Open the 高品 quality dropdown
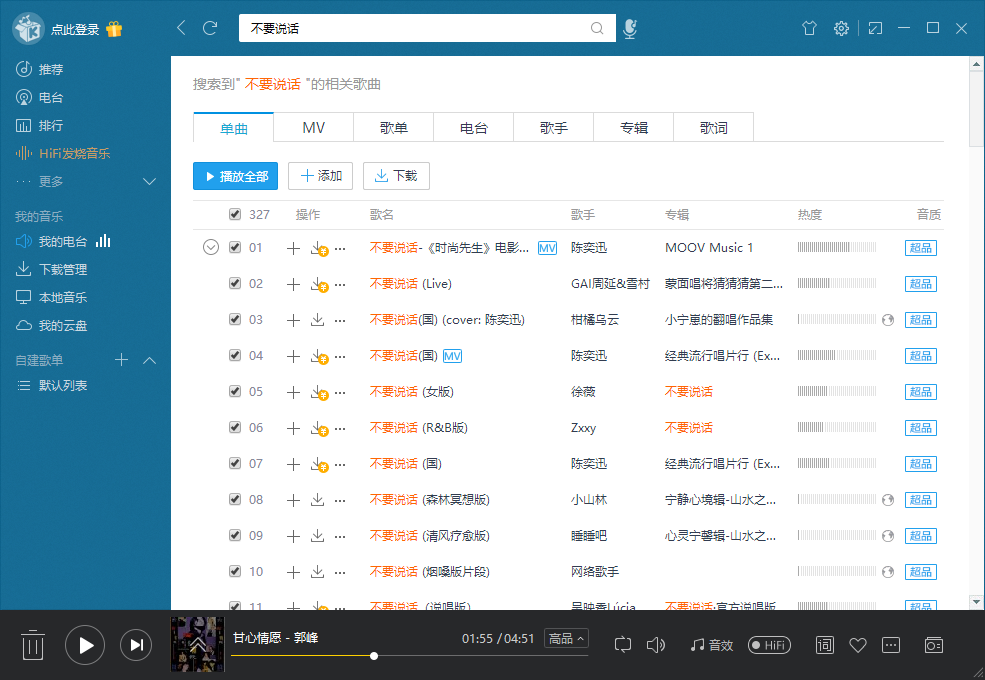Image resolution: width=985 pixels, height=680 pixels. [567, 638]
